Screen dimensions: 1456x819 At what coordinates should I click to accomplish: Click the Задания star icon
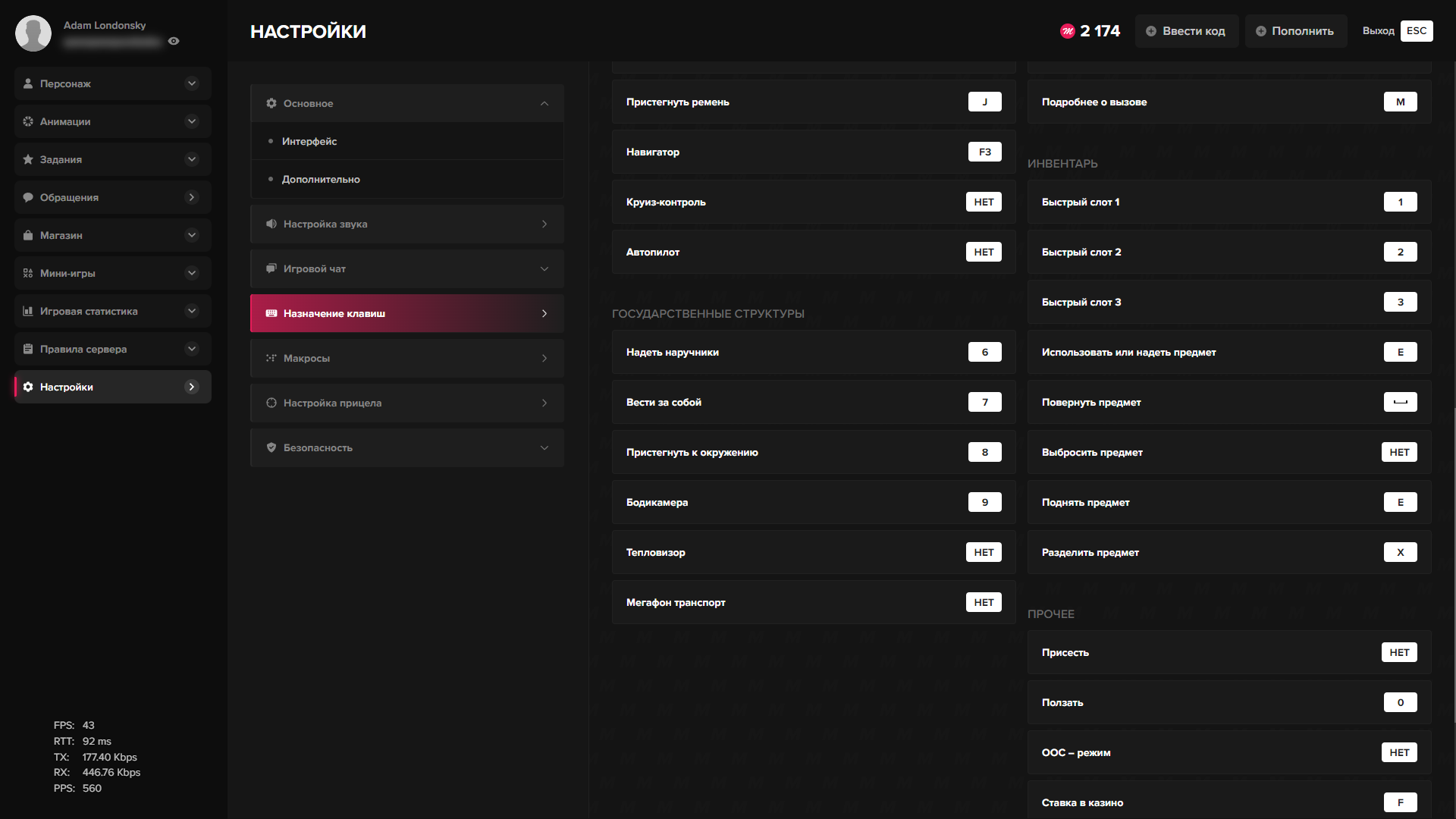(28, 159)
